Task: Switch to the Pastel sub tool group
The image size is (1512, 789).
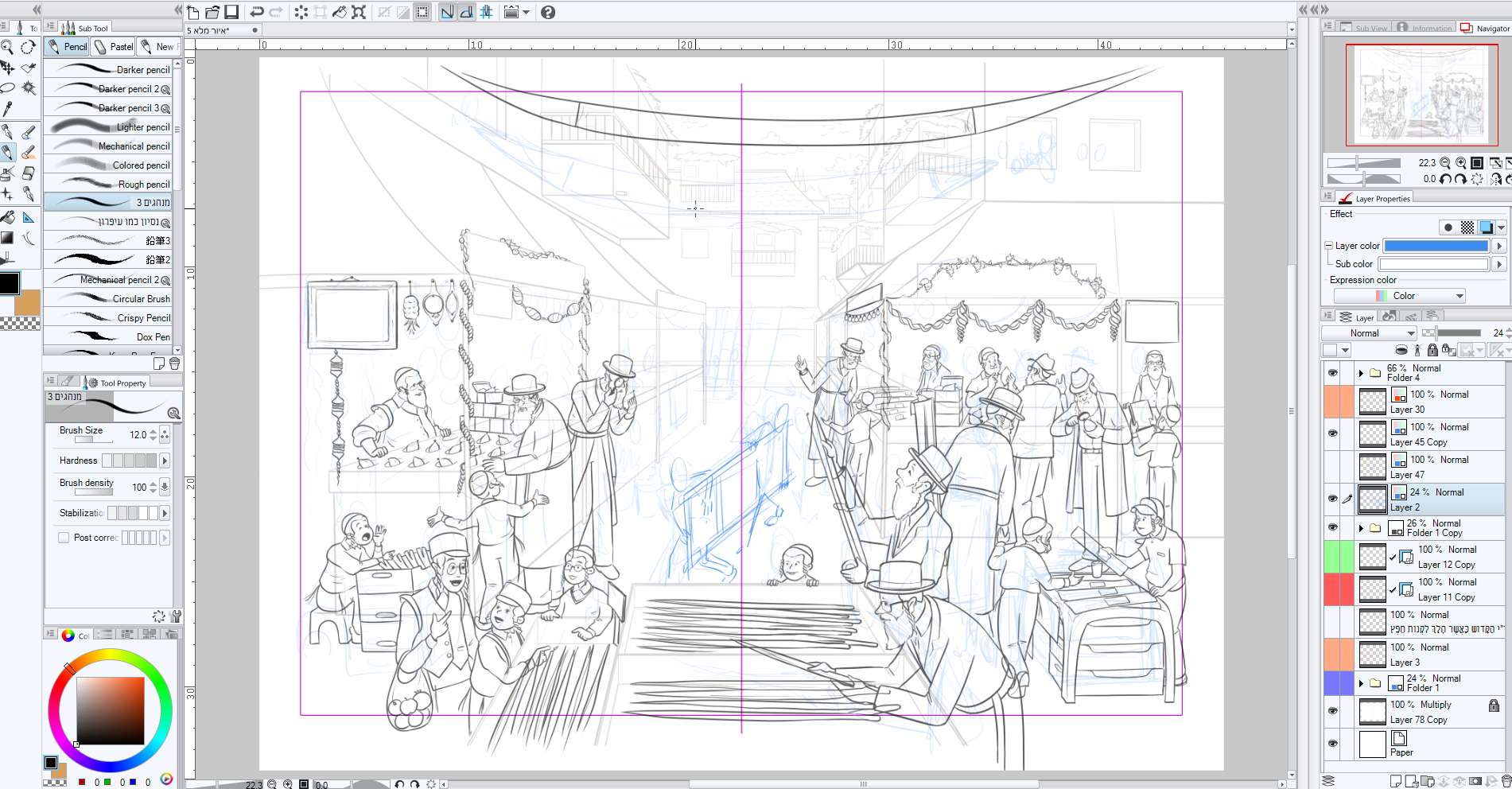Action: 114,47
